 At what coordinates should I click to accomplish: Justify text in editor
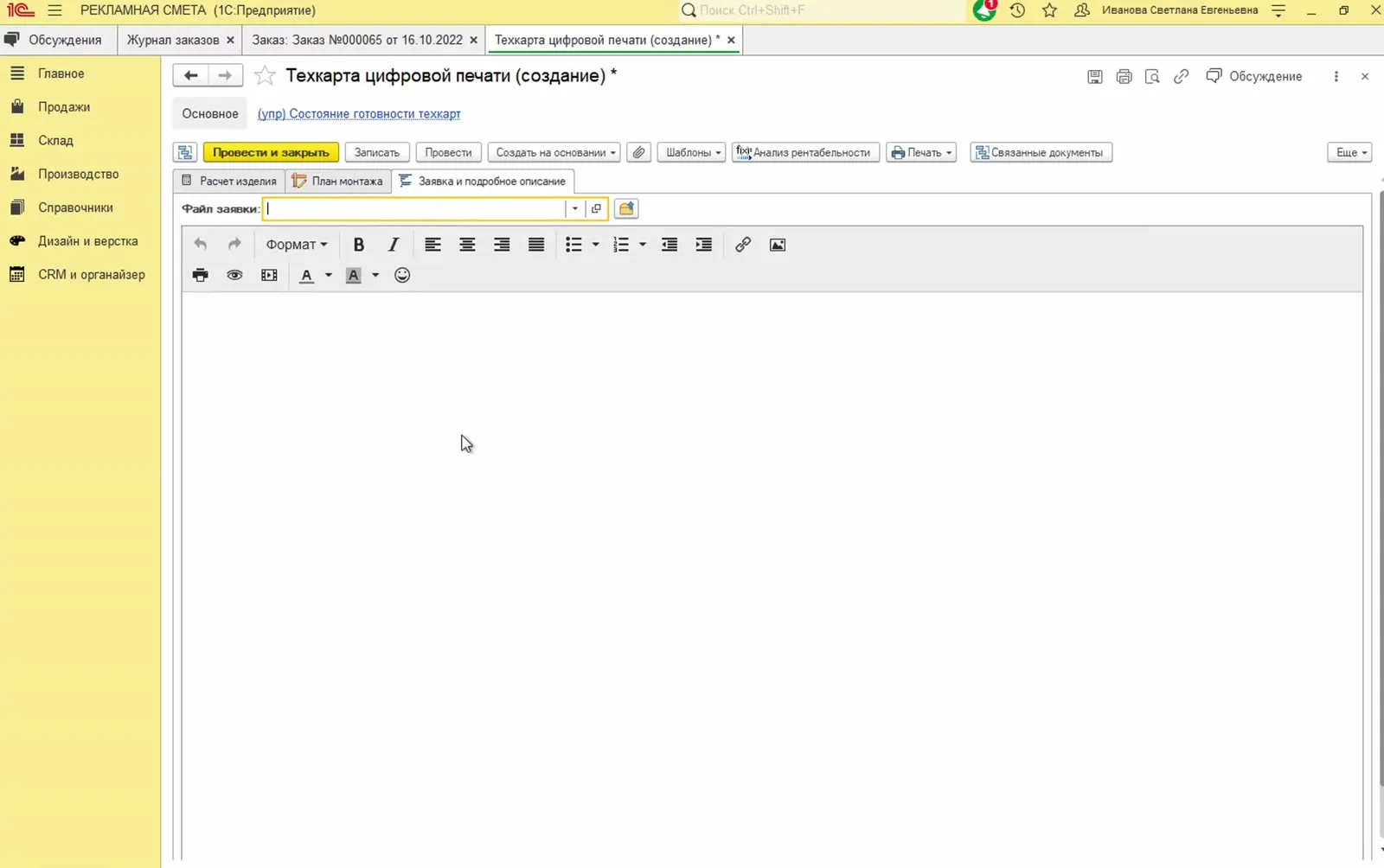tap(536, 245)
